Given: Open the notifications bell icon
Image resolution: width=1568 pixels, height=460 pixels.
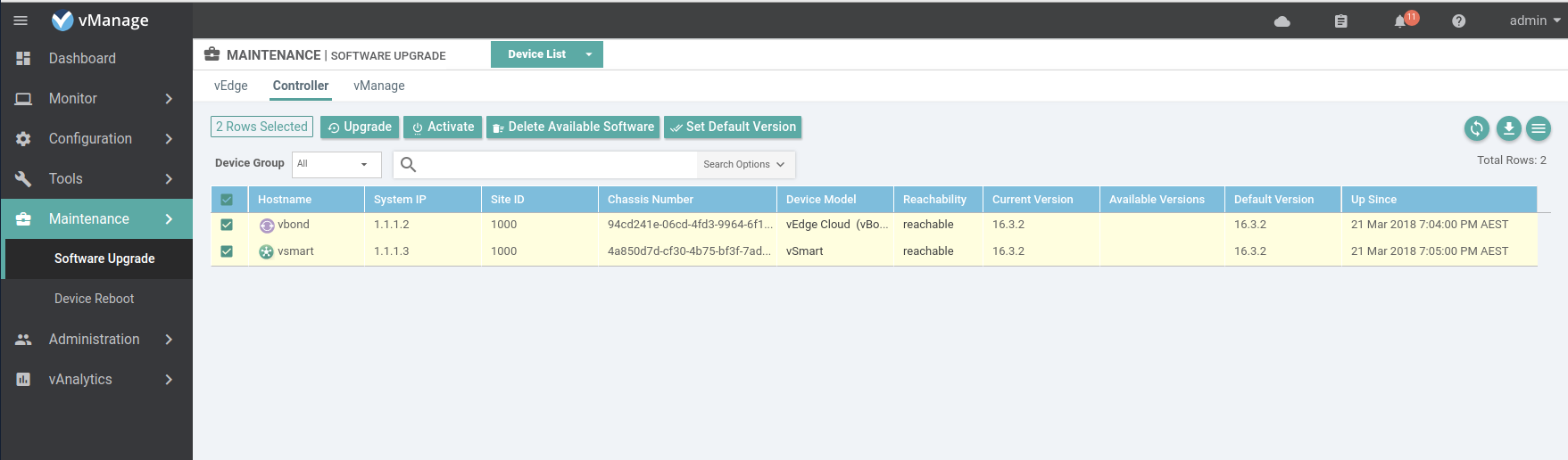Looking at the screenshot, I should 1400,21.
